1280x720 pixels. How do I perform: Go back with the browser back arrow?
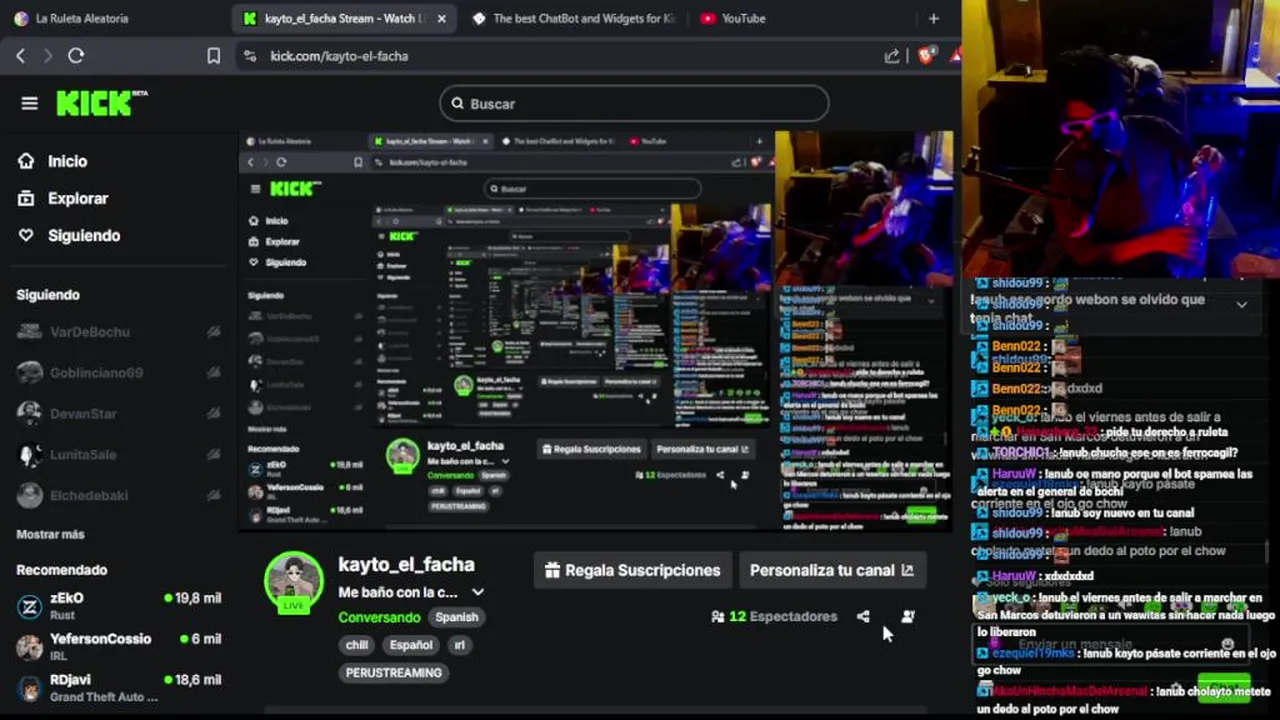click(x=20, y=56)
